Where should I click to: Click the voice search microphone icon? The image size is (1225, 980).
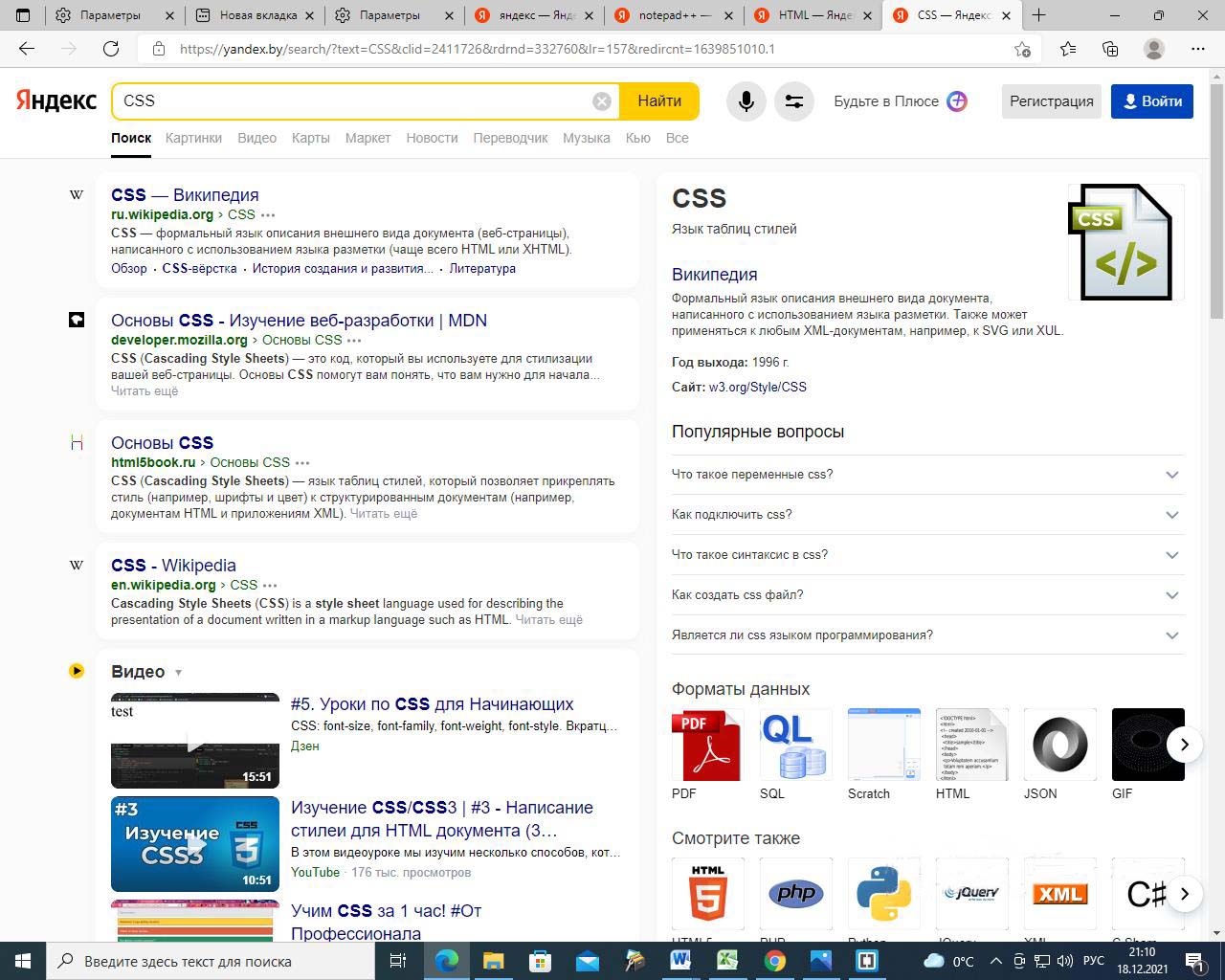[746, 101]
